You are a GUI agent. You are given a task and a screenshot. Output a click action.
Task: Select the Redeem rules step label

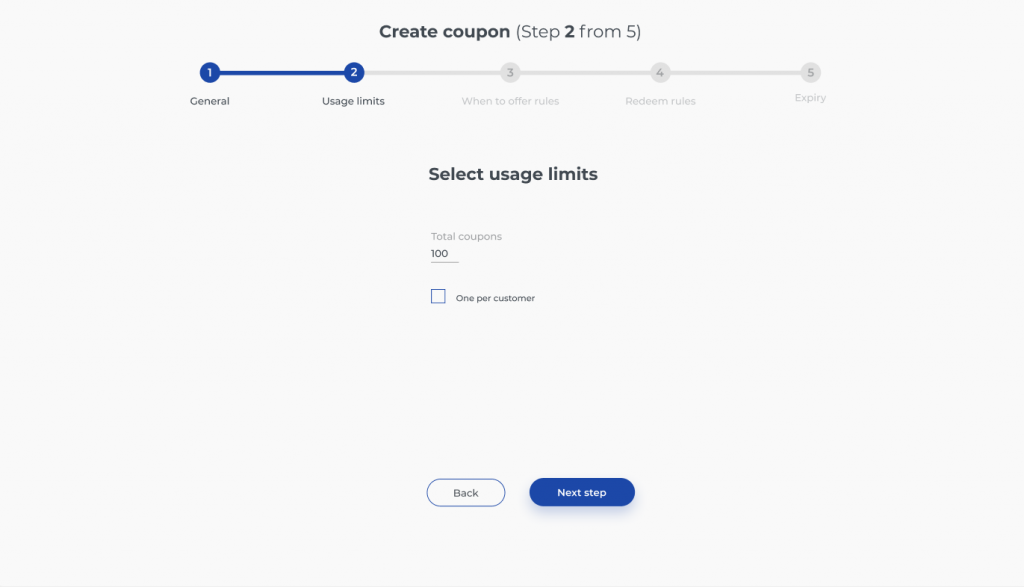click(660, 101)
